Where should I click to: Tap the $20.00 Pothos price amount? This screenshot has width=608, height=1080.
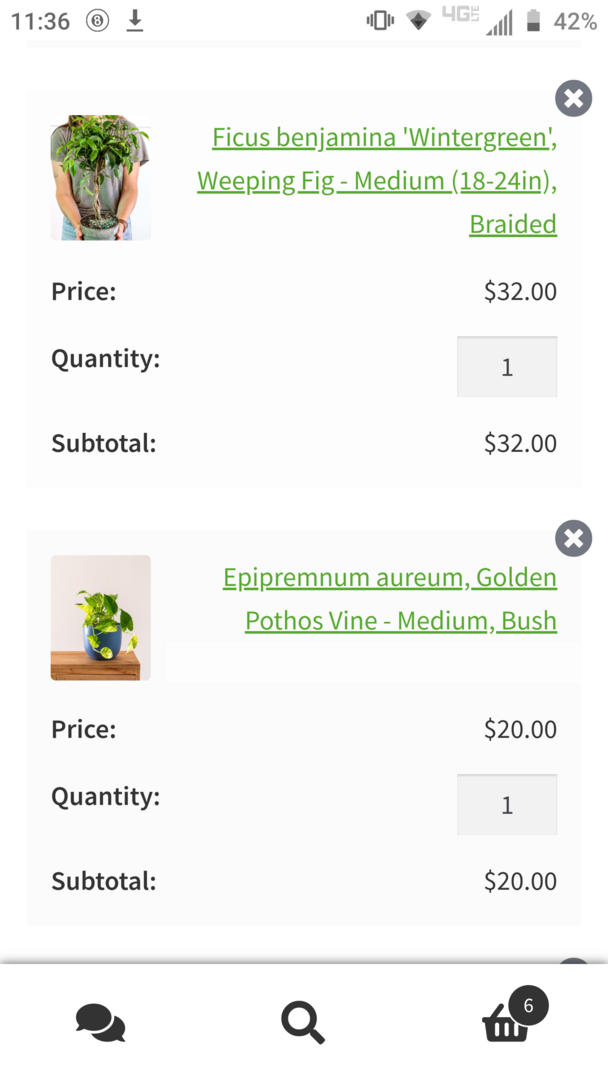coord(520,729)
